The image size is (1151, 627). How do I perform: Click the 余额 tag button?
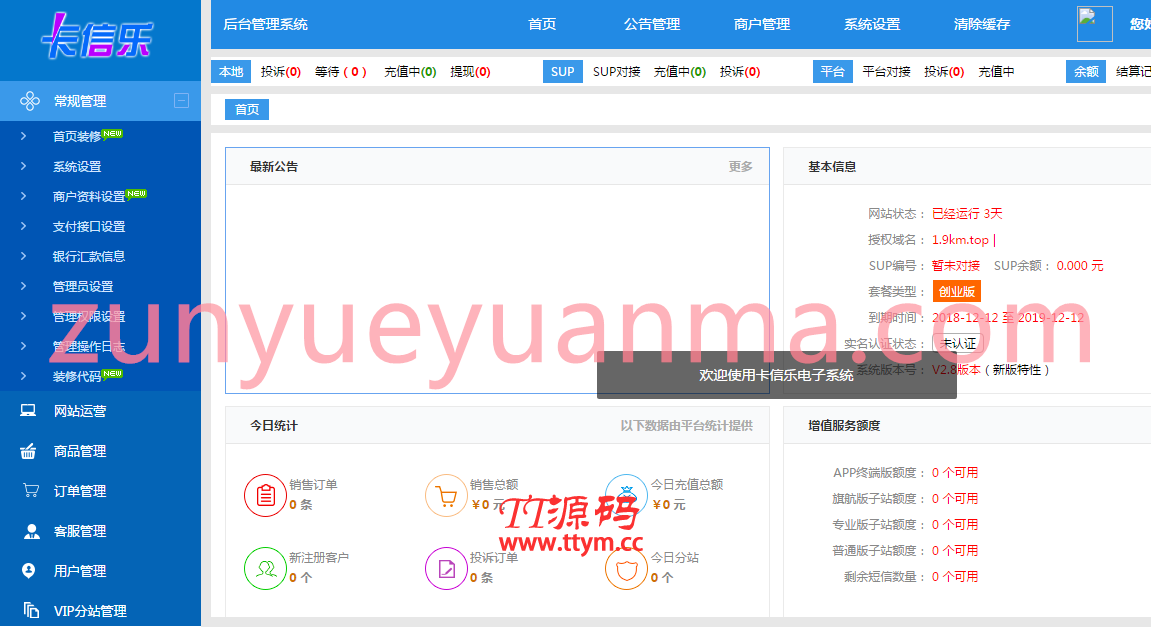1086,71
